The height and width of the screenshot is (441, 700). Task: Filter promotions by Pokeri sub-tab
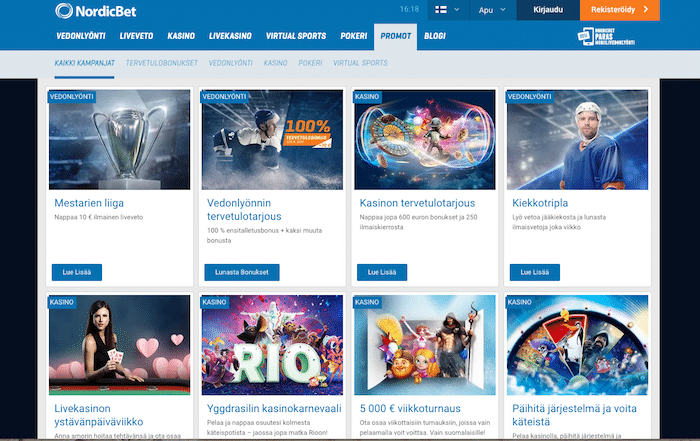[310, 63]
